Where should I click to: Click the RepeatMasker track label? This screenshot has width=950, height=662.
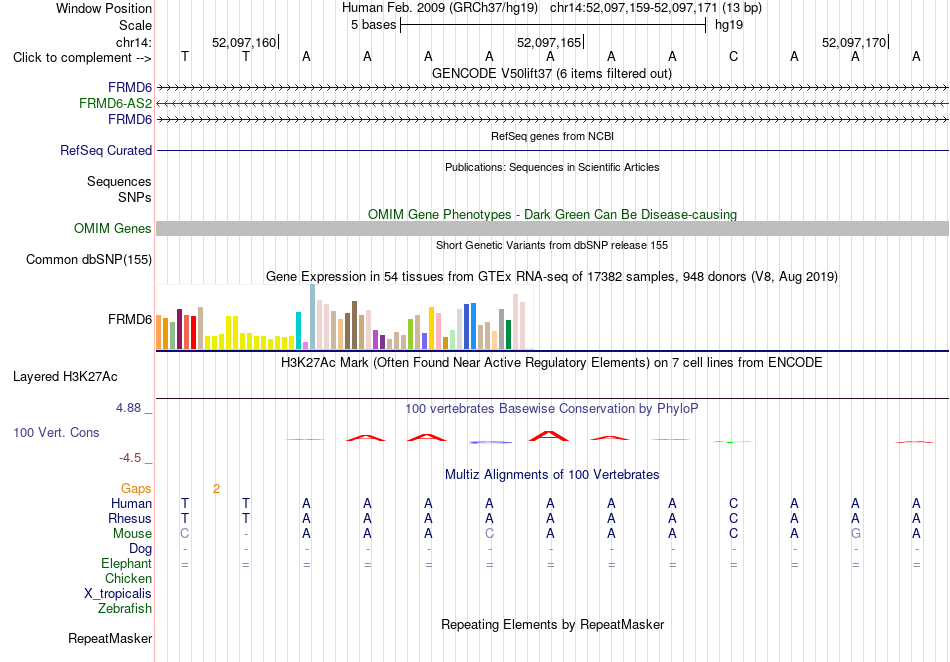(110, 638)
